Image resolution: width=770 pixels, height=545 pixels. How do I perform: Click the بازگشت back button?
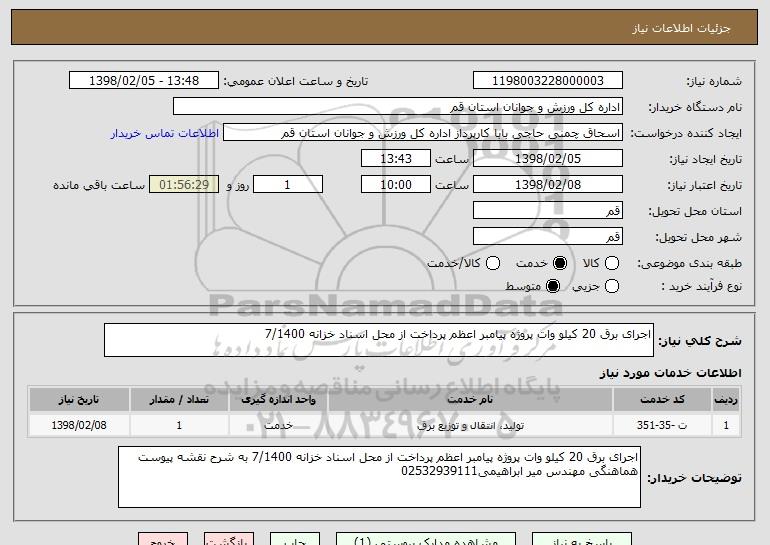pyautogui.click(x=229, y=539)
